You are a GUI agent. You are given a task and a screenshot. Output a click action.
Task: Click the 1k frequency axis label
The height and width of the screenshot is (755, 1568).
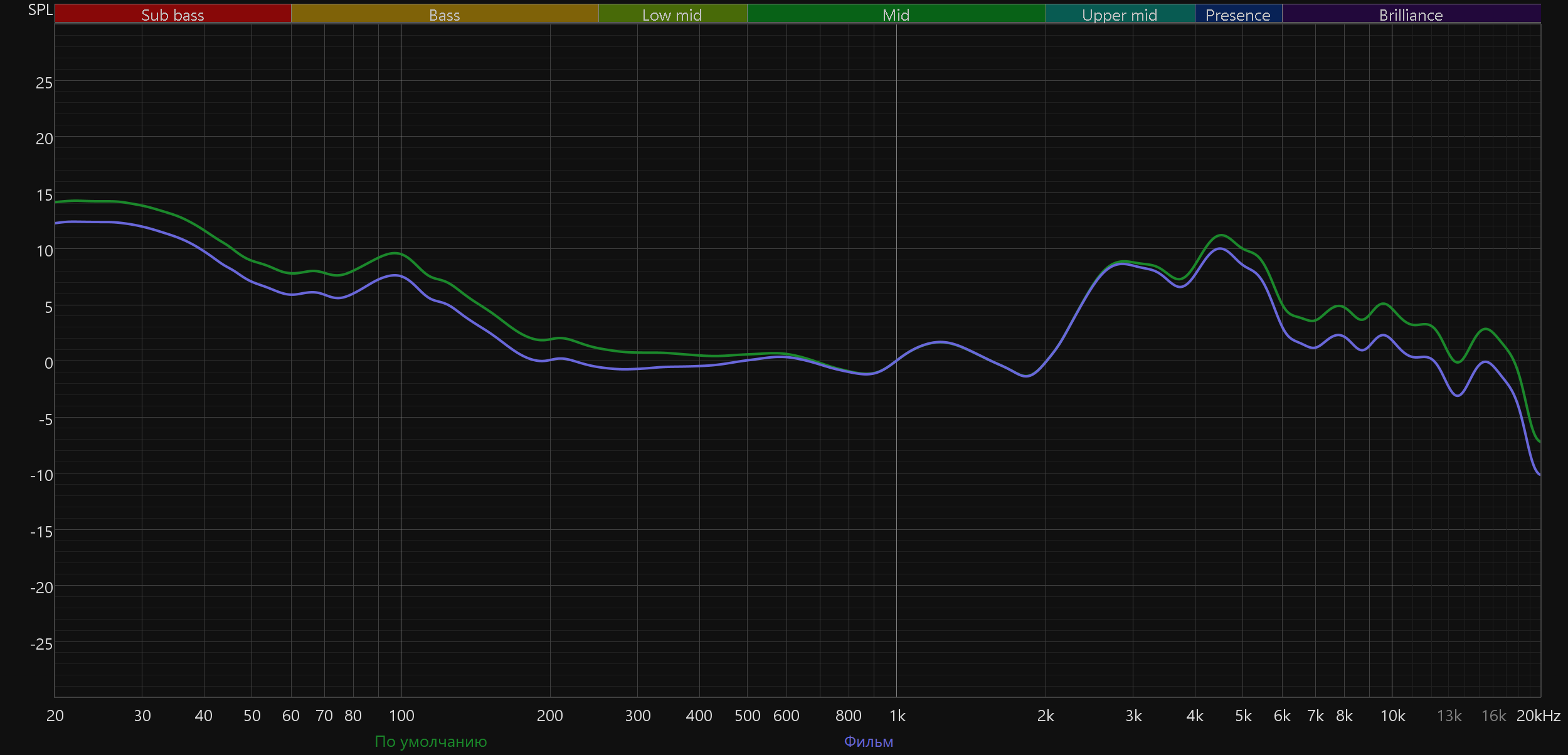[897, 715]
